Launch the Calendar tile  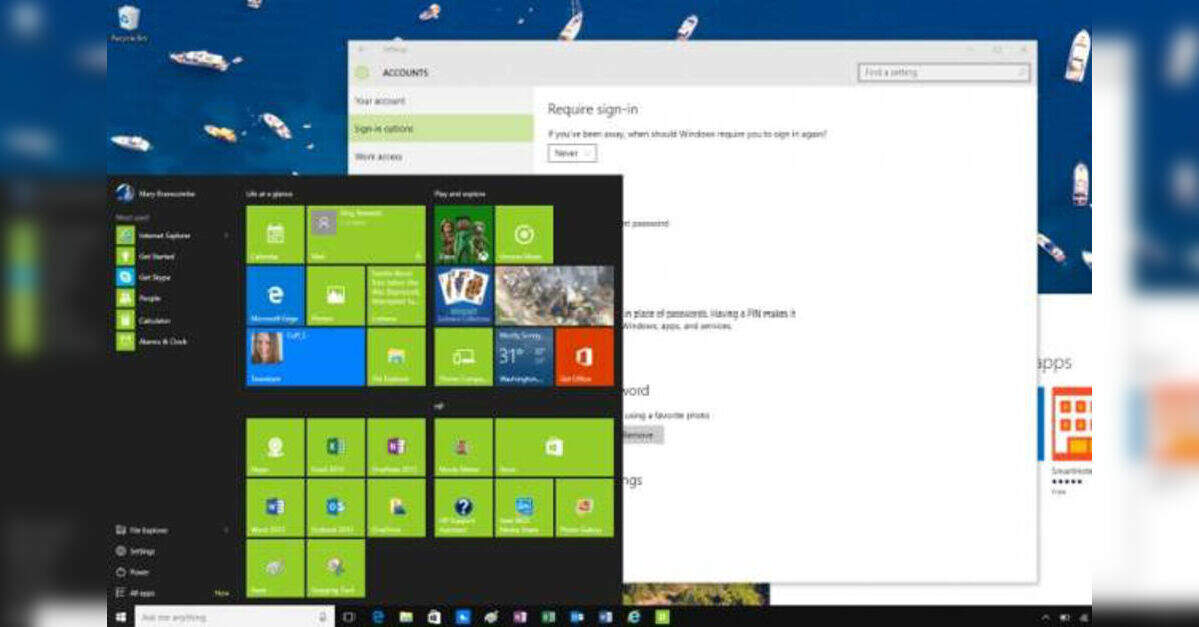tap(275, 235)
